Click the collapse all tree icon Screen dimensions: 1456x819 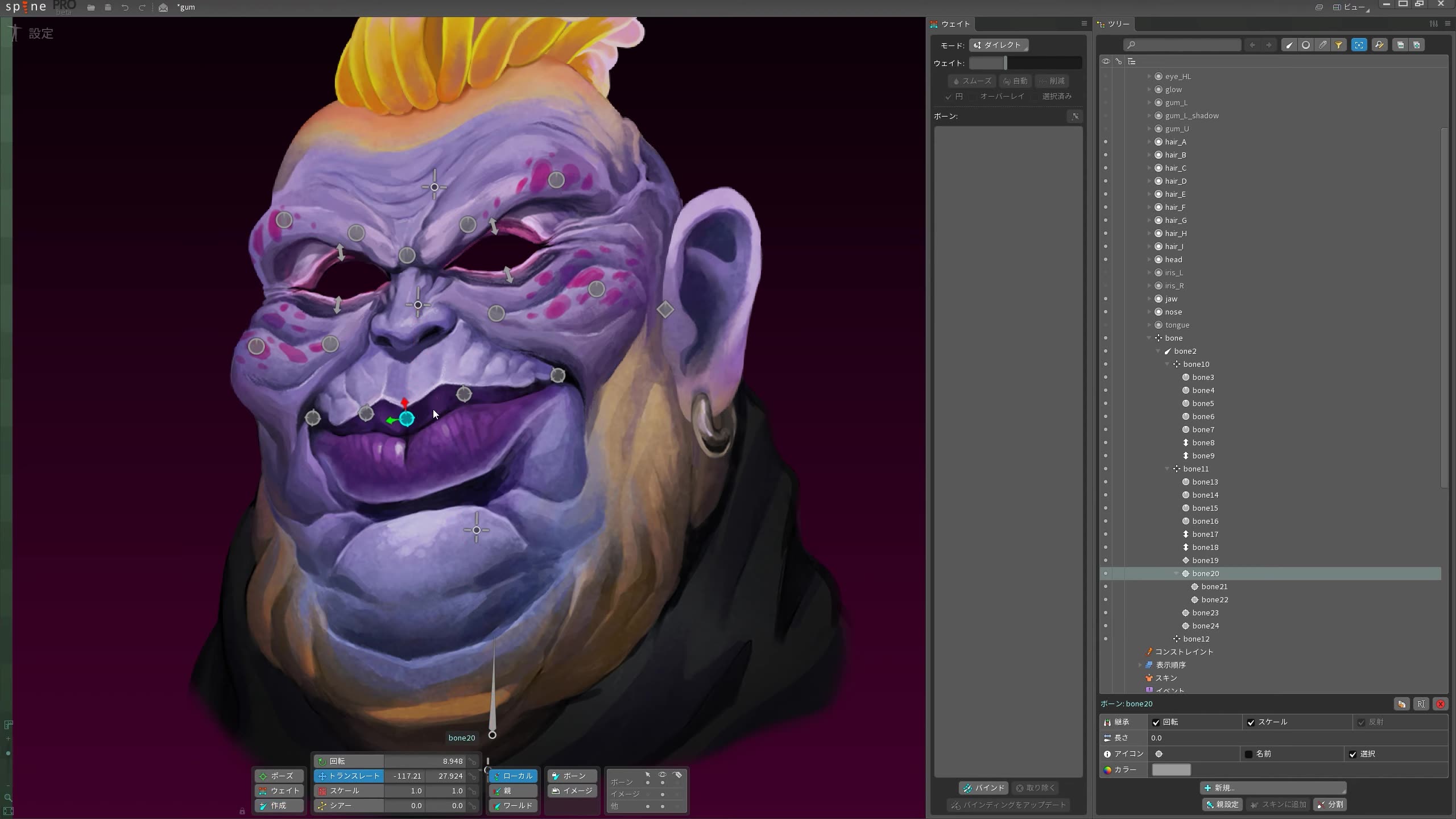[1400, 45]
